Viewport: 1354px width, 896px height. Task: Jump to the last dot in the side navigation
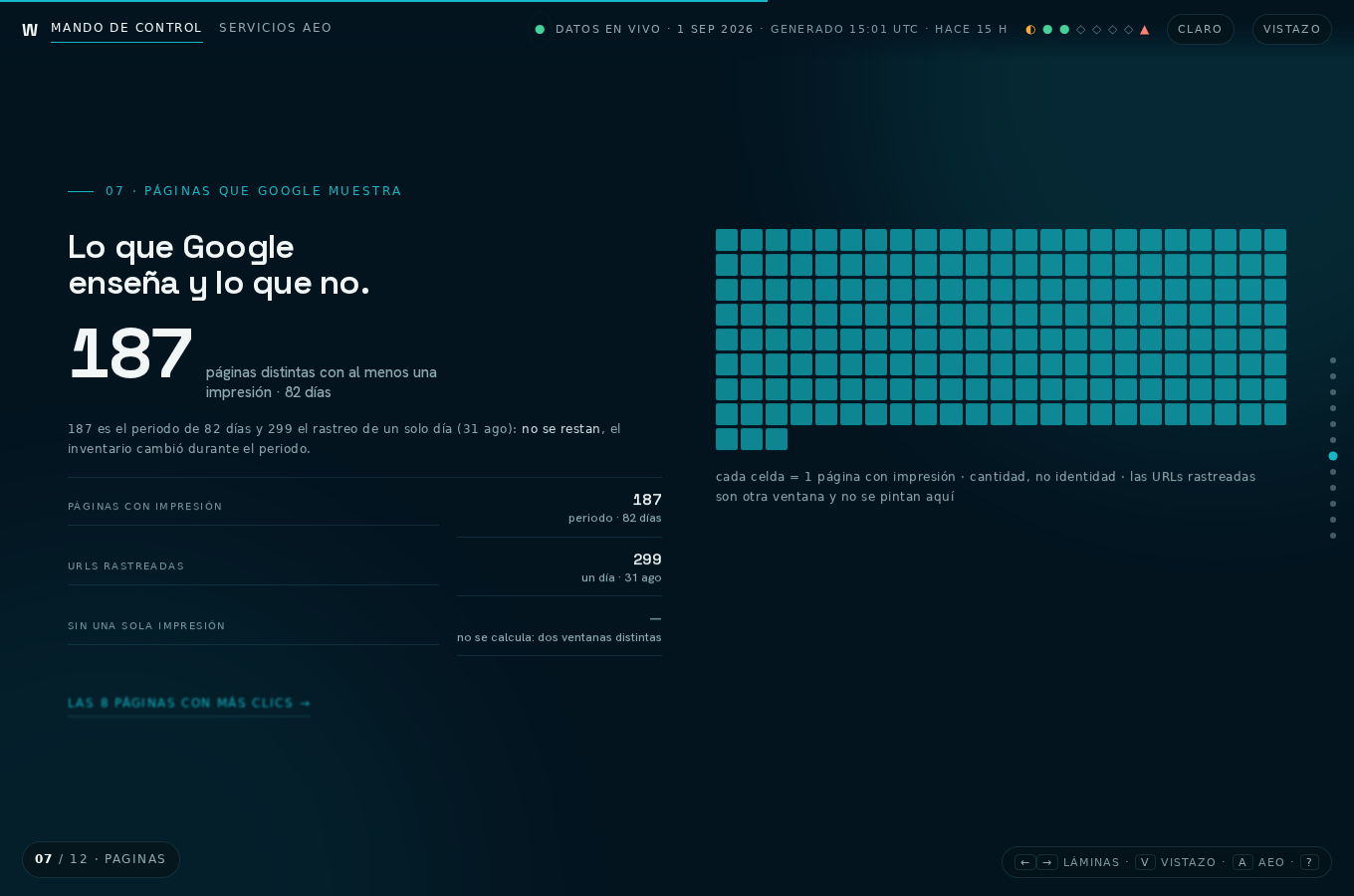(x=1333, y=536)
